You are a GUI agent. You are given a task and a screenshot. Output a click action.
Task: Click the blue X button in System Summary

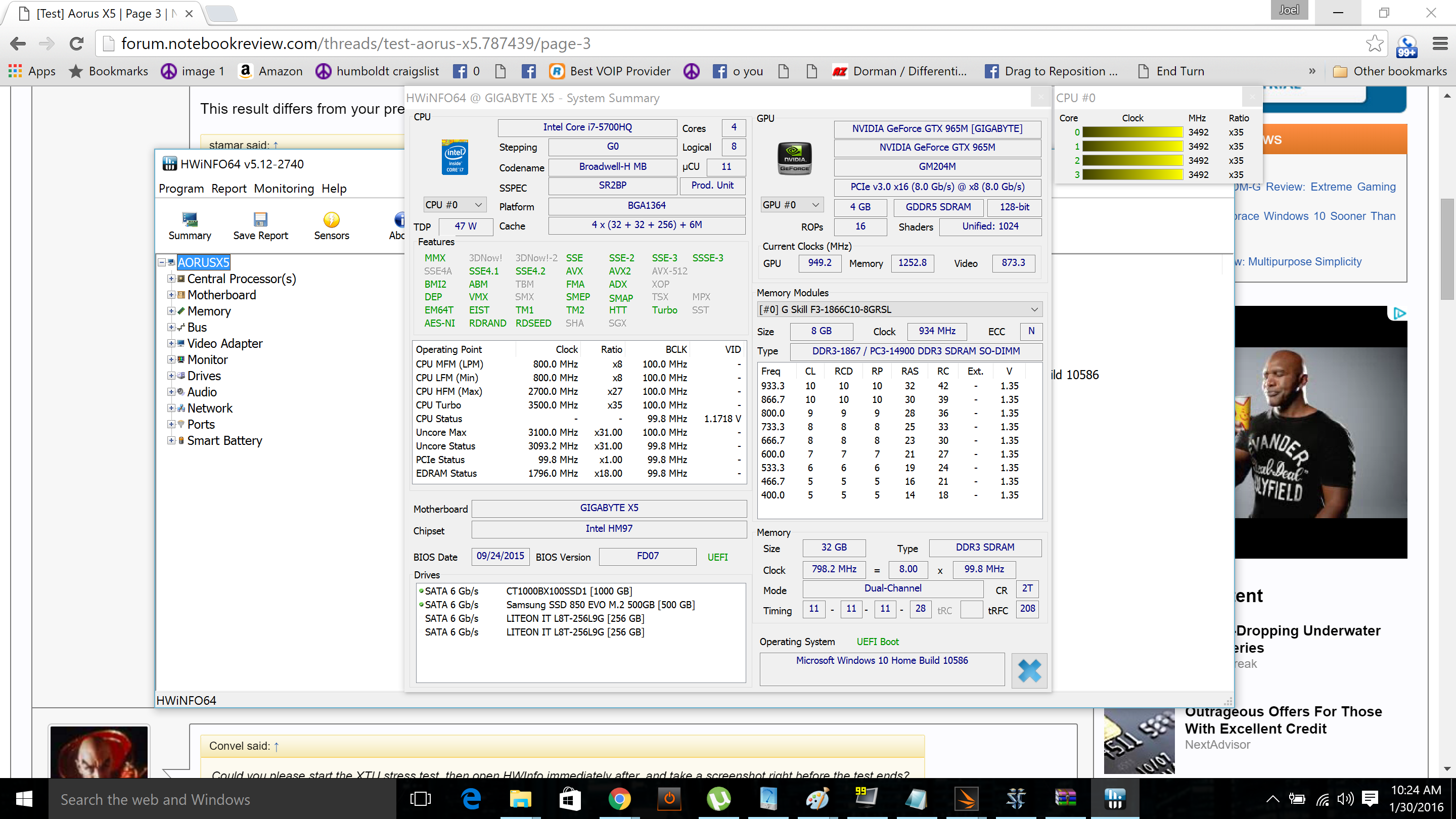[x=1029, y=670]
